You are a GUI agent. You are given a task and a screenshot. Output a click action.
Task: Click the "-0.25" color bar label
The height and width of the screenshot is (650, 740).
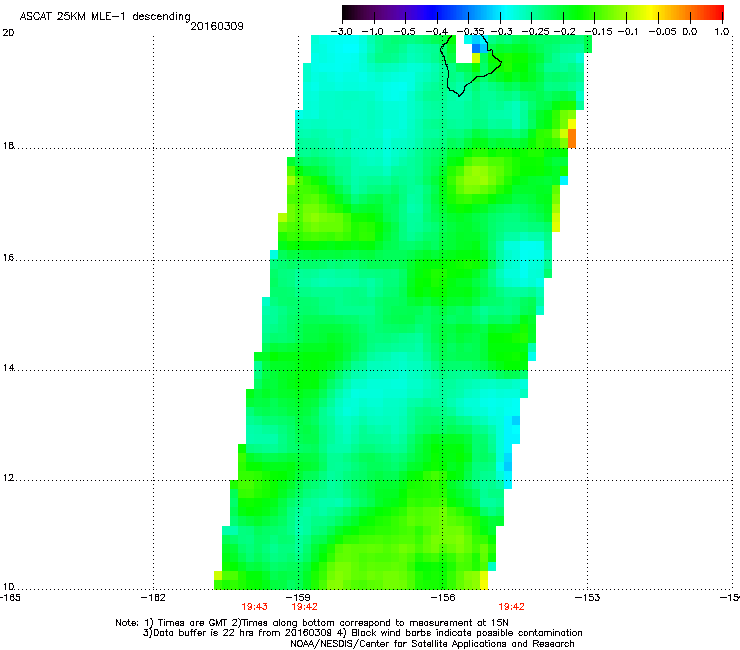pos(535,32)
